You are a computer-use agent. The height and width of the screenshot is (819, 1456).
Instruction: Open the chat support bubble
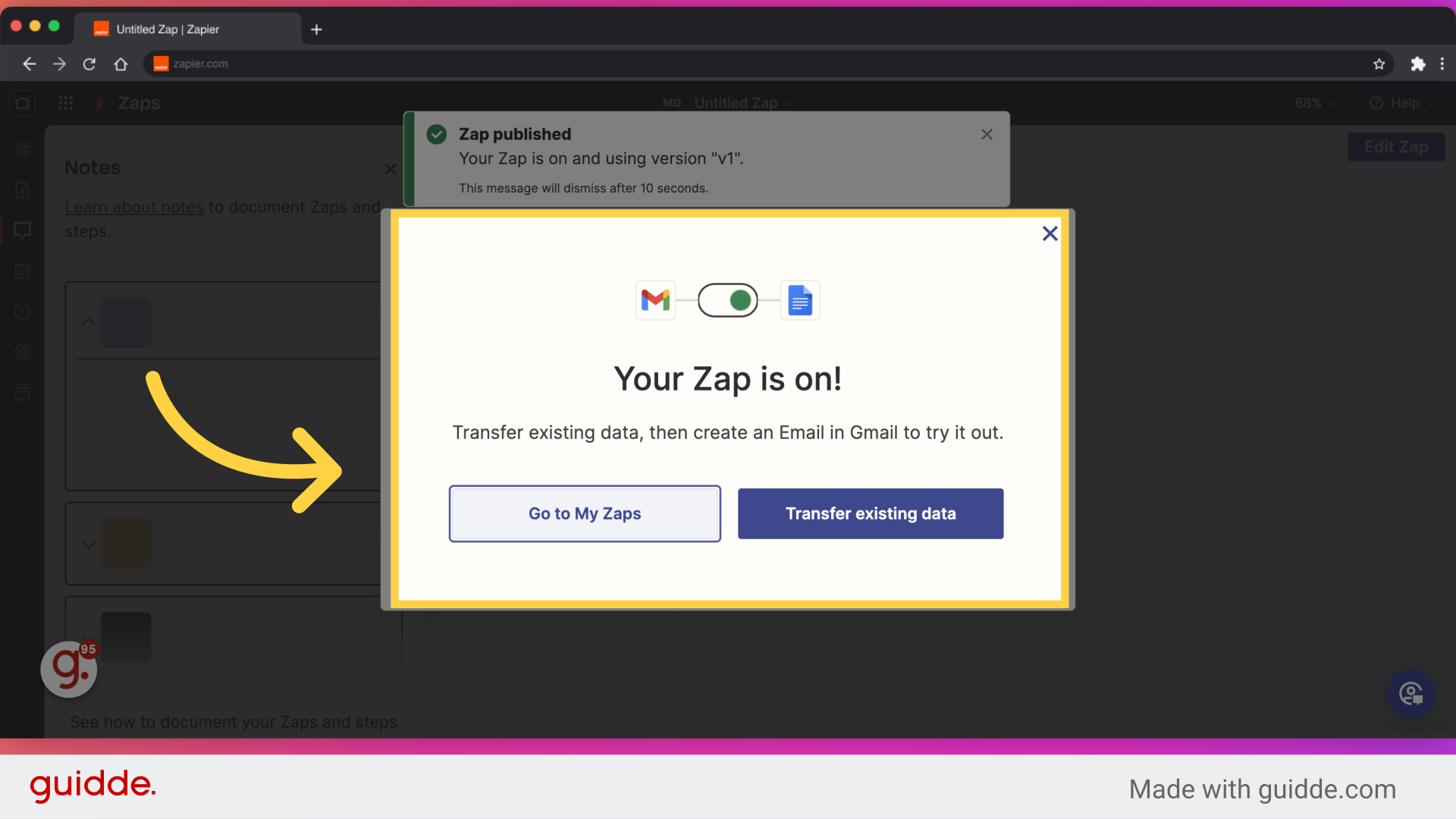coord(1410,694)
